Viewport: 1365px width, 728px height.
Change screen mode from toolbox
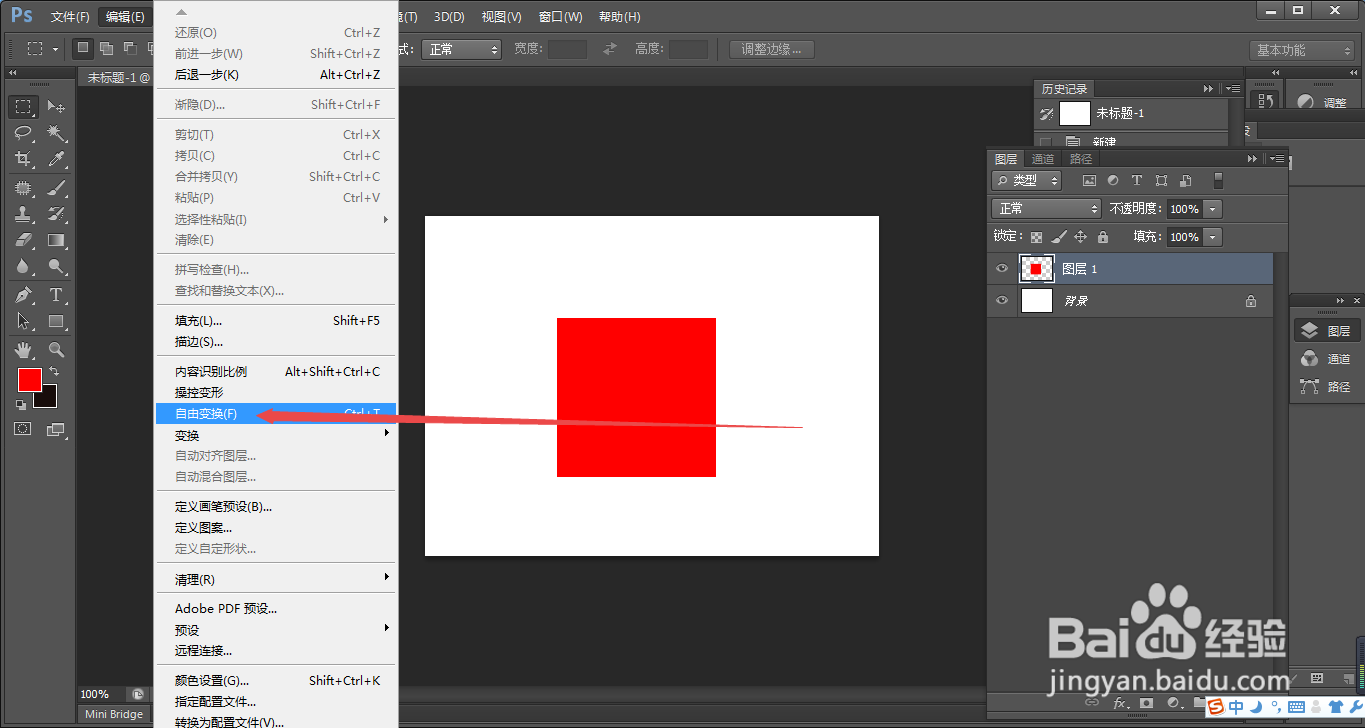click(56, 430)
